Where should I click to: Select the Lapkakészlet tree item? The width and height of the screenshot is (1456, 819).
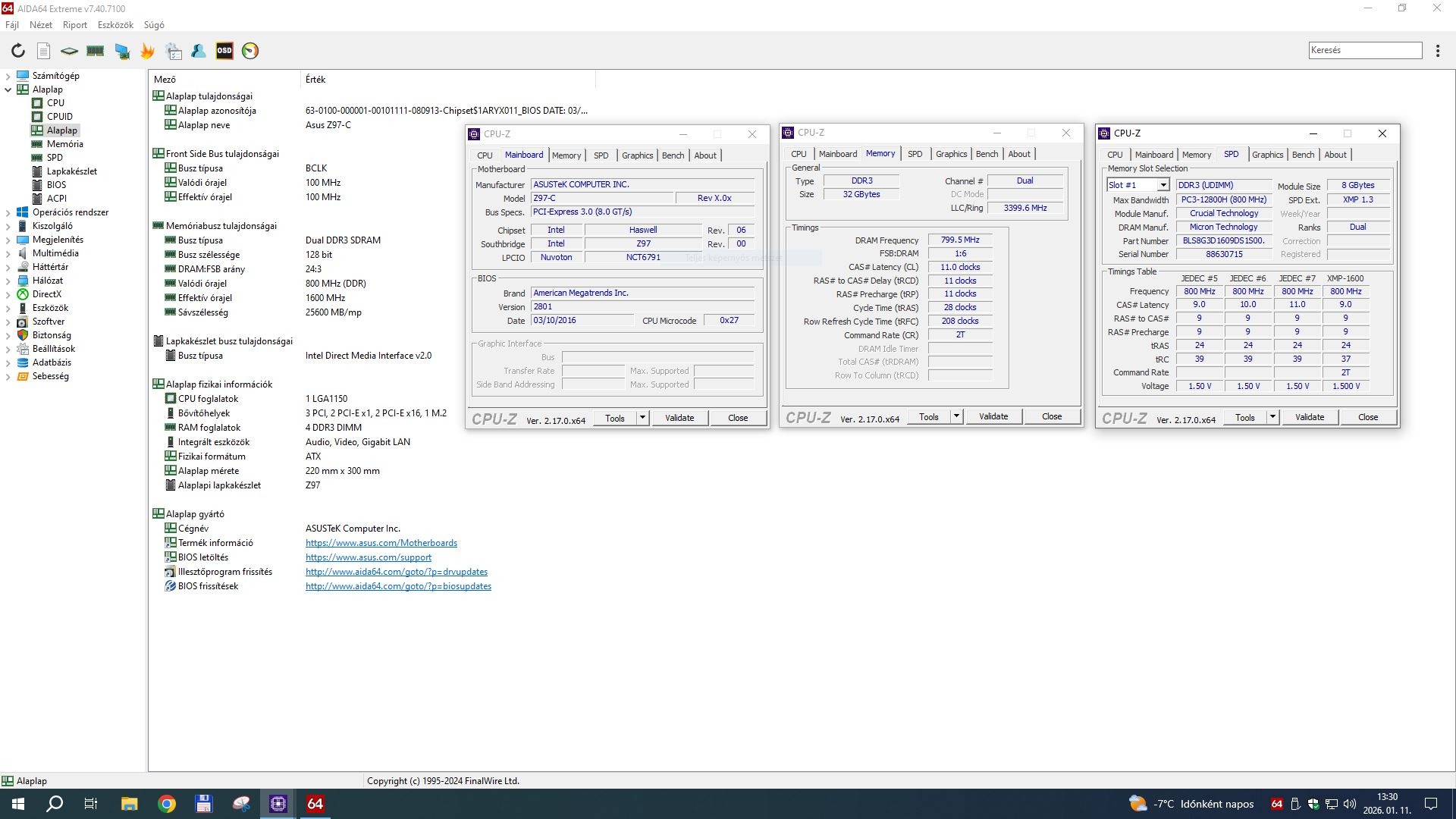pyautogui.click(x=71, y=171)
